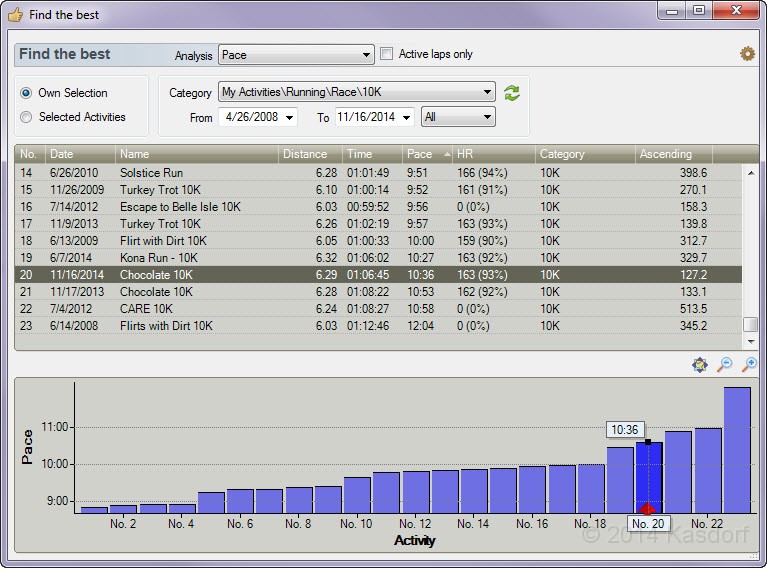Zoom in the chart with plus magnifier
This screenshot has height=568, width=767.
[748, 365]
